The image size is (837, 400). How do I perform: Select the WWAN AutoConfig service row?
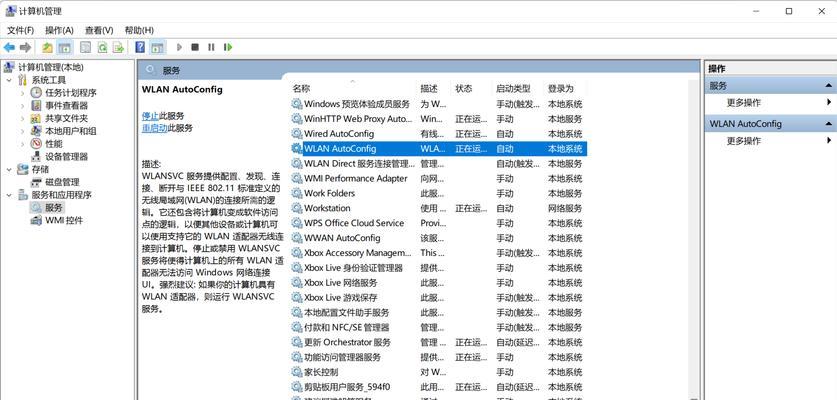click(439, 238)
